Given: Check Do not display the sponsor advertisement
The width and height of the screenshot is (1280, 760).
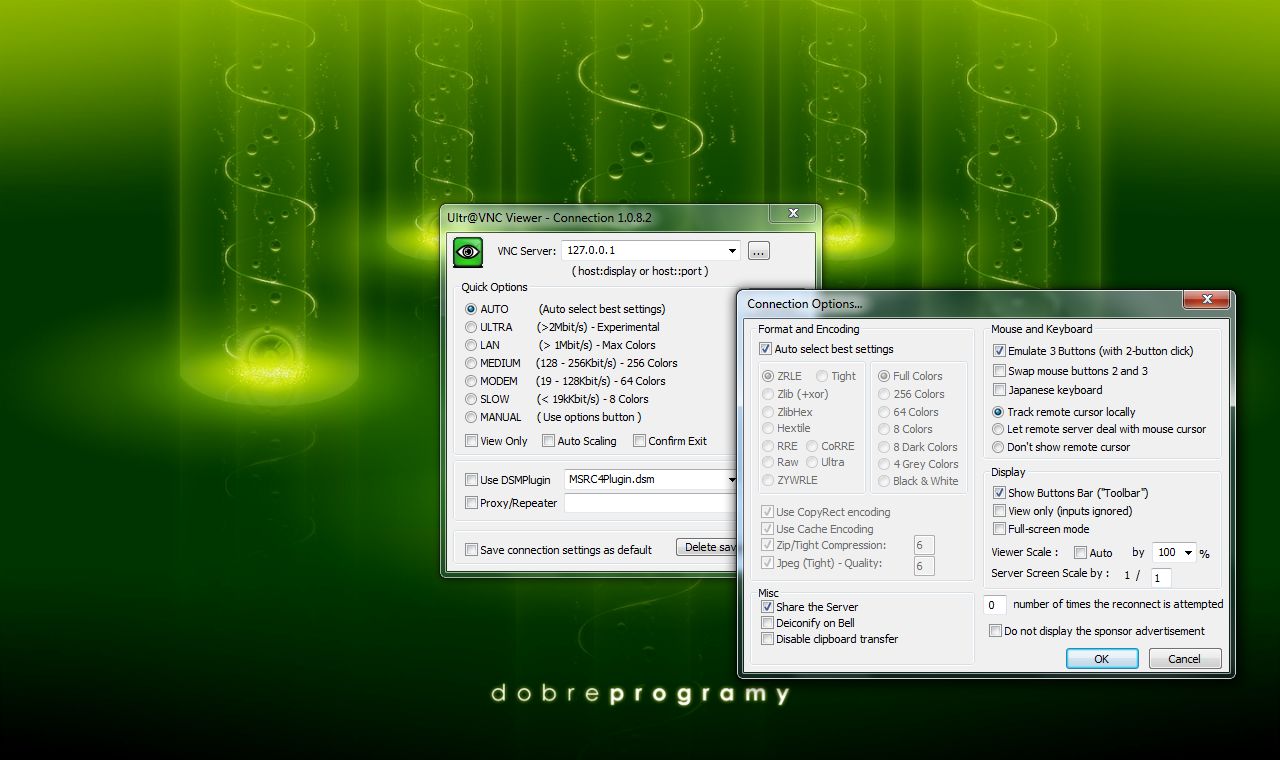Looking at the screenshot, I should tap(996, 631).
